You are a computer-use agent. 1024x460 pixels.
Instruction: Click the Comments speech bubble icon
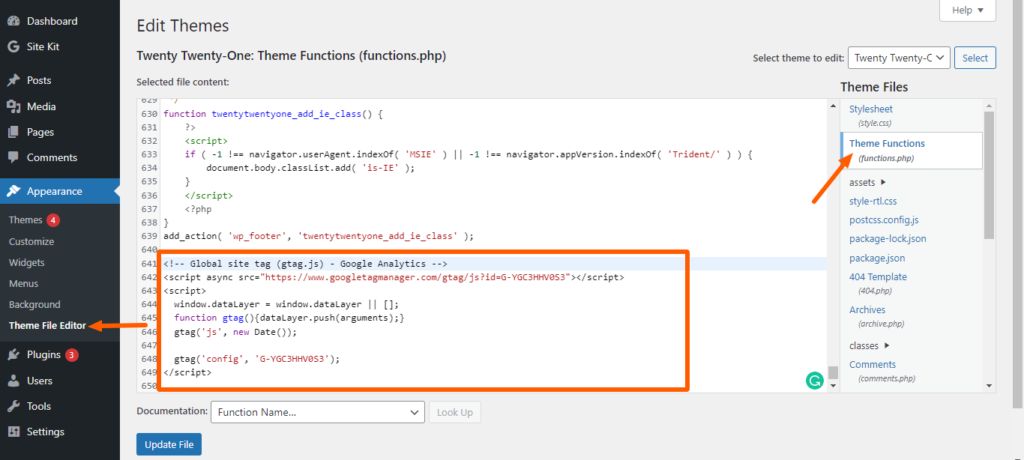click(13, 157)
